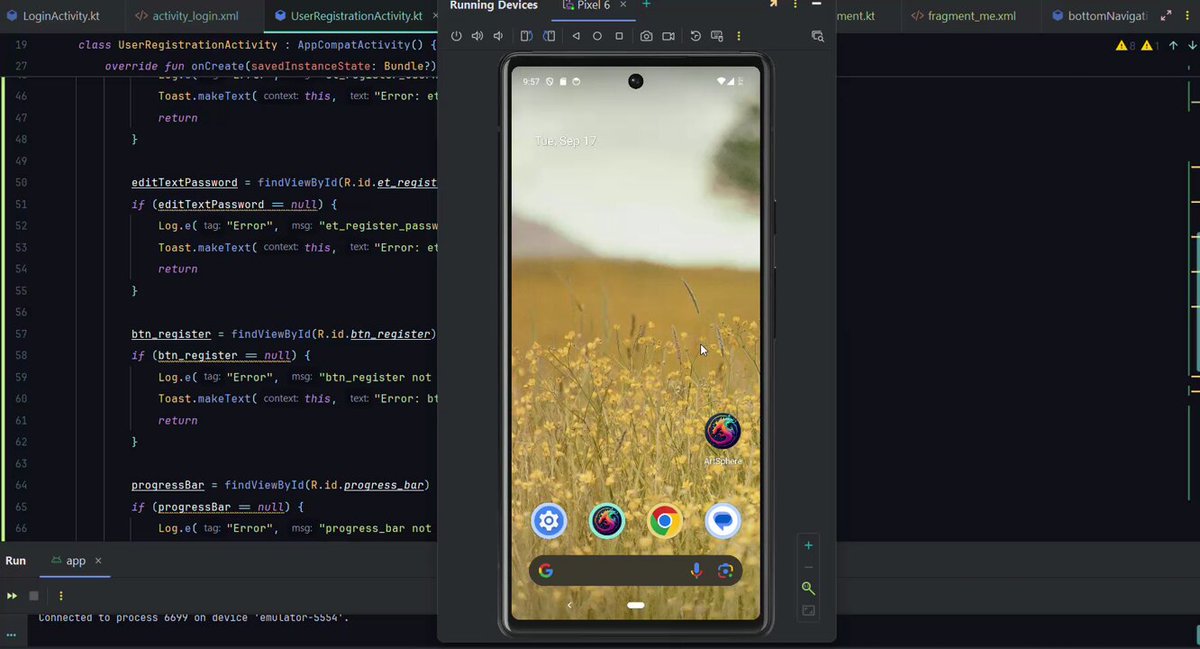
Task: Open the emulator Snapshots icon
Action: [x=696, y=36]
